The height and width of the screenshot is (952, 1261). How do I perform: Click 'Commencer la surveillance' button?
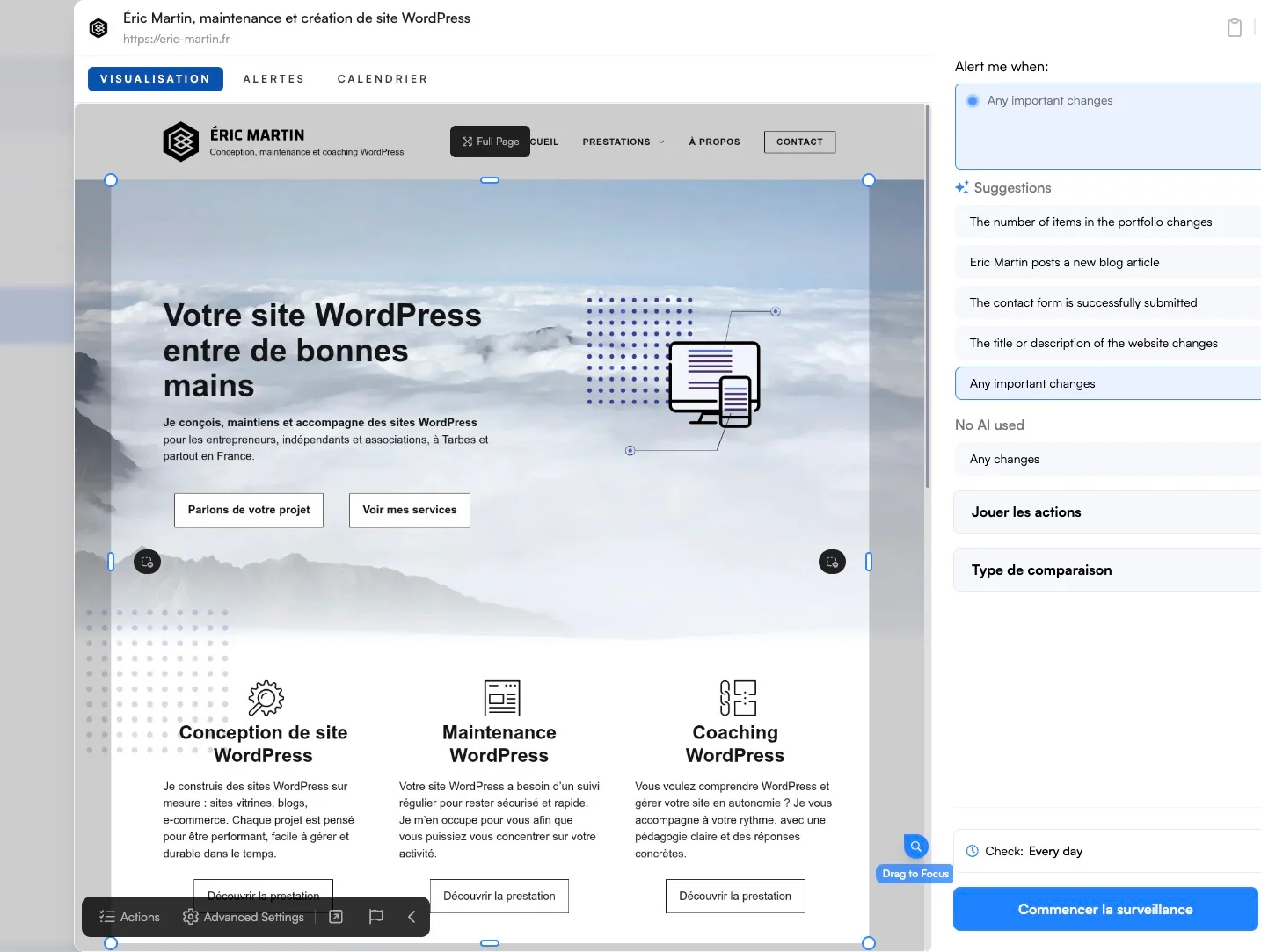pos(1104,909)
